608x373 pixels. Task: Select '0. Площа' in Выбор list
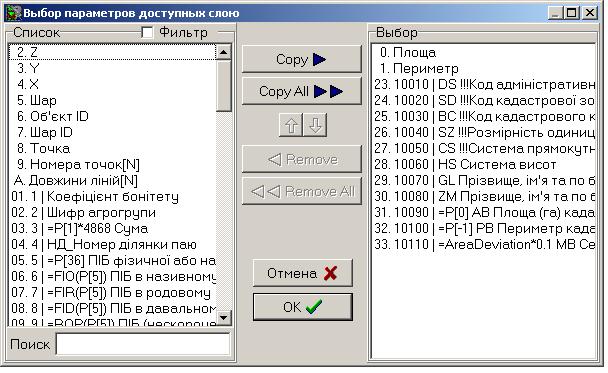pyautogui.click(x=483, y=52)
